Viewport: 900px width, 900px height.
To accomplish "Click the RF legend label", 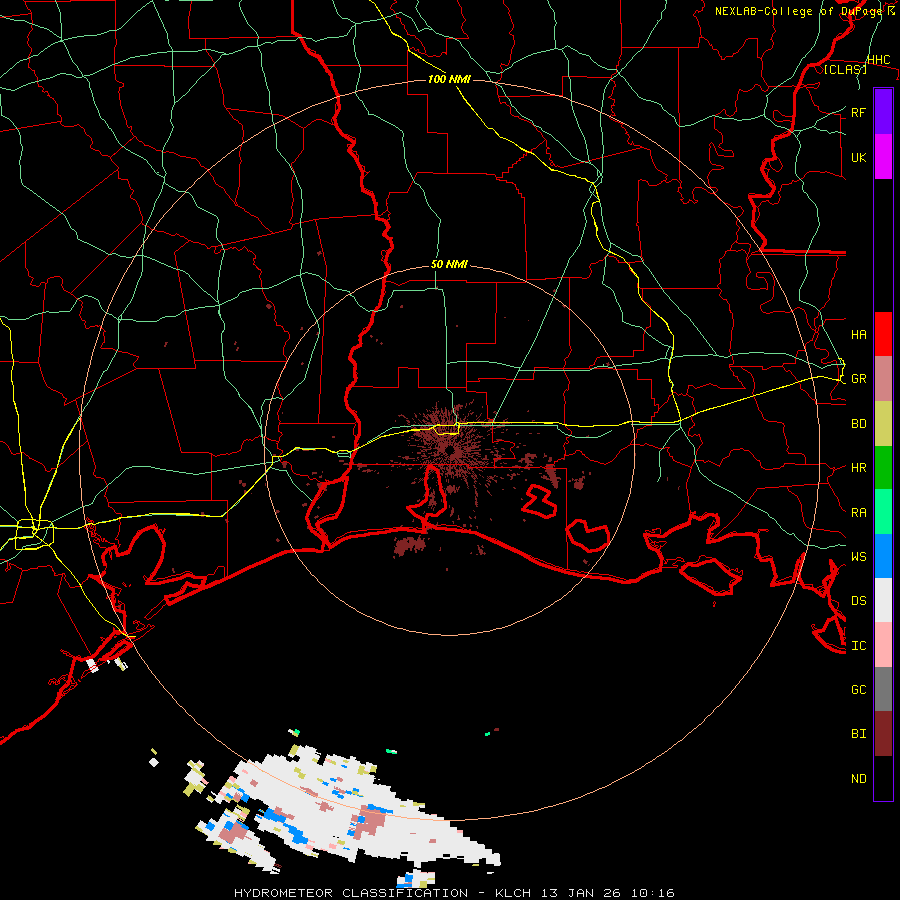I will (858, 112).
